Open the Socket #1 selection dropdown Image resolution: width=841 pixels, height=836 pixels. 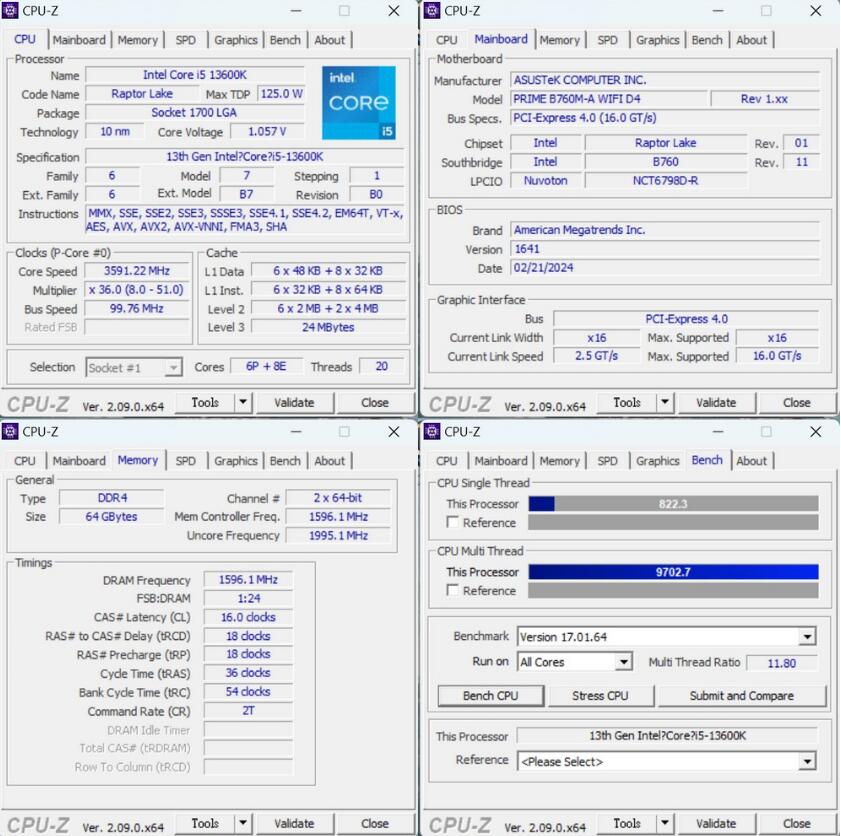[x=173, y=368]
